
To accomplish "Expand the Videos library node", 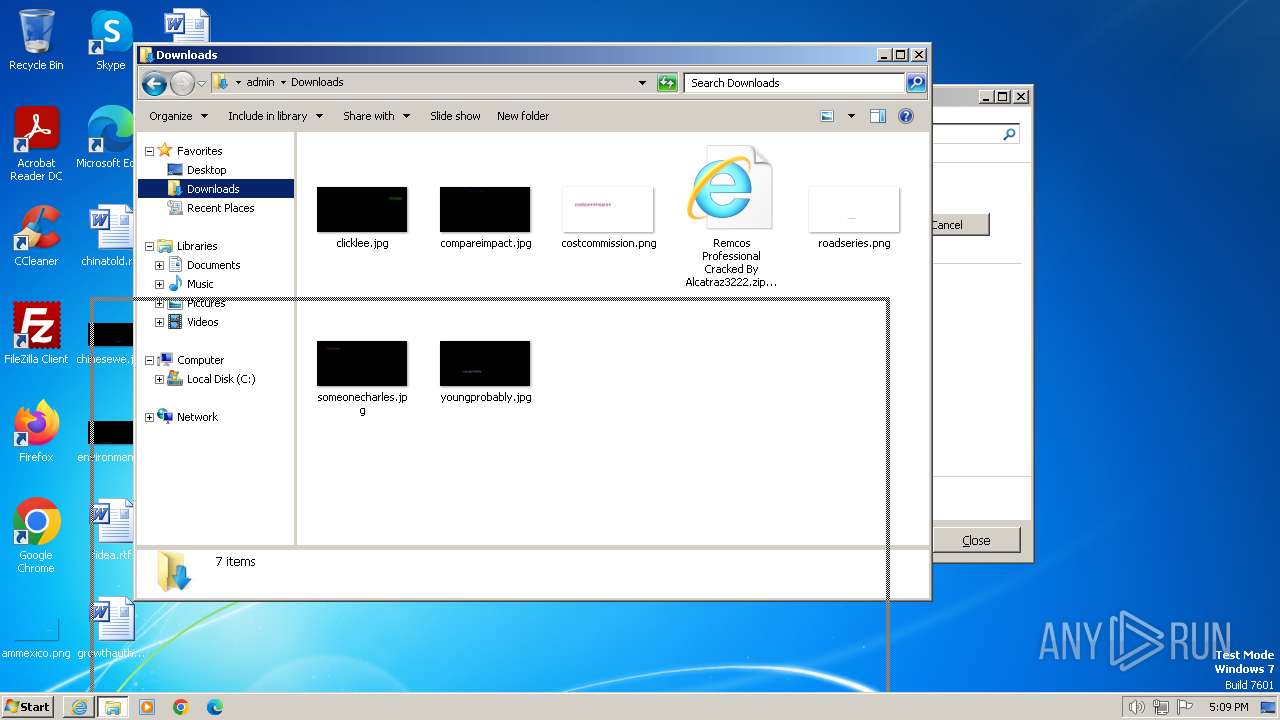I will tap(159, 322).
